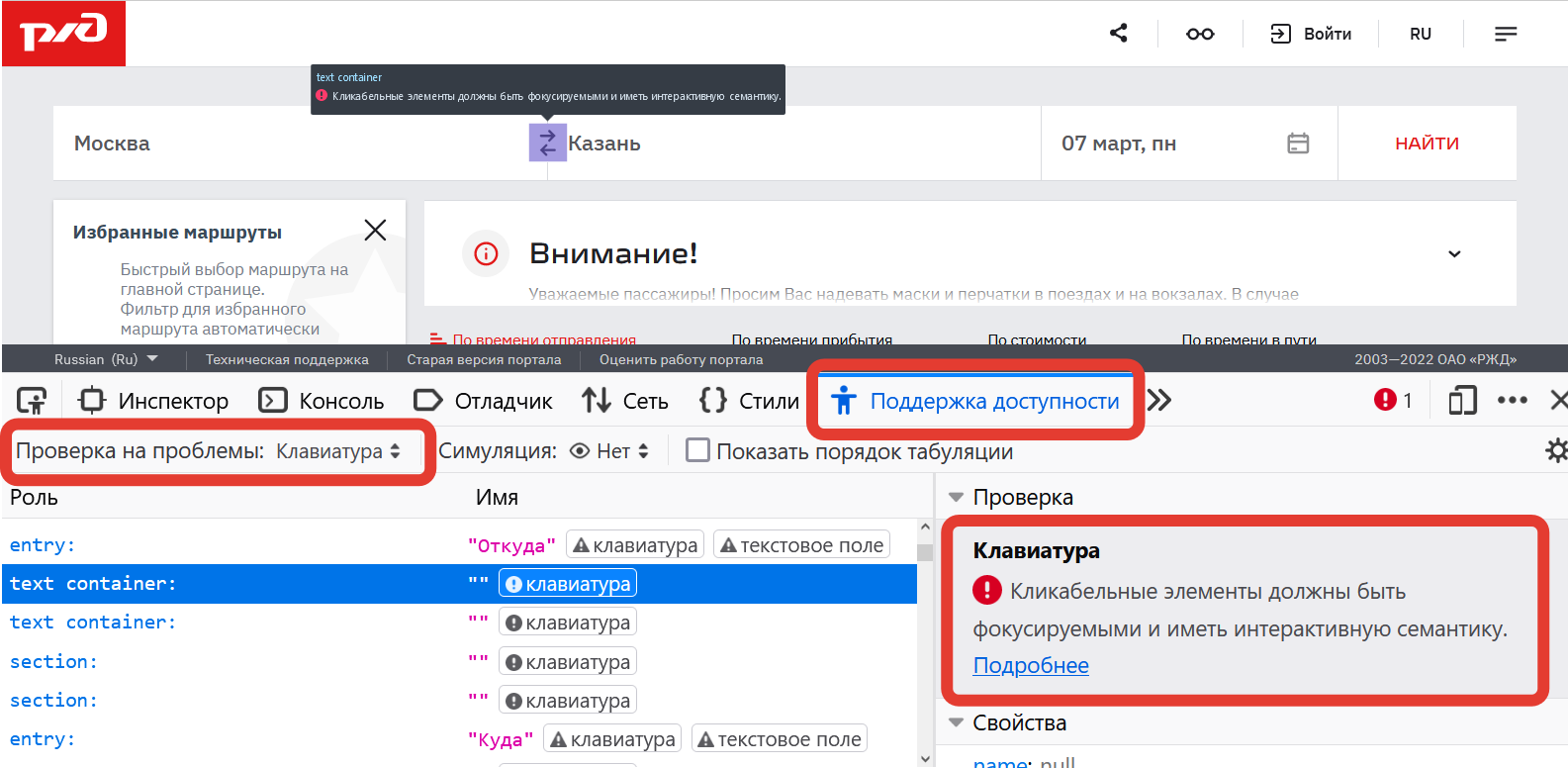Show more DevTools tabs chevron
This screenshot has height=768, width=1568.
pos(1159,401)
